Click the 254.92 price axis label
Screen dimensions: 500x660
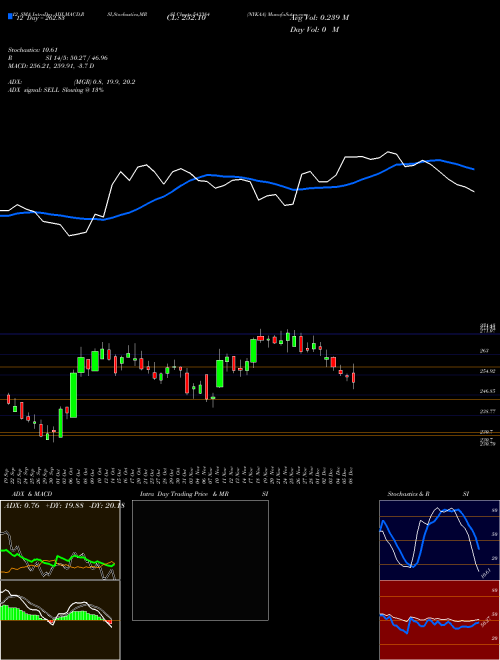tap(487, 371)
